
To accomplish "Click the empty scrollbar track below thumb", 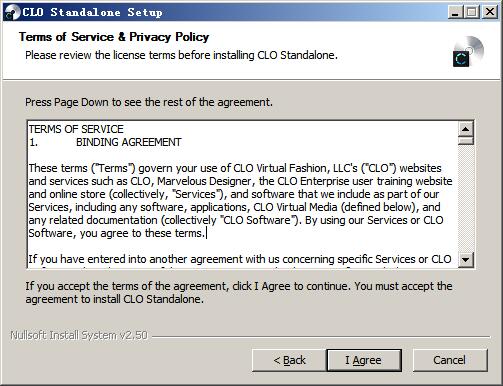I will point(466,198).
